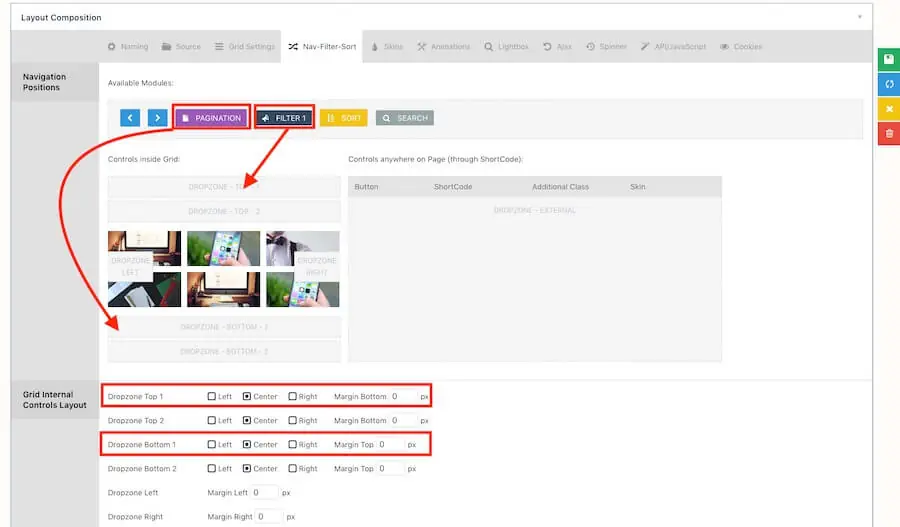Select the Grid Internal Controls Layout label
This screenshot has height=527, width=900.
pyautogui.click(x=55, y=400)
